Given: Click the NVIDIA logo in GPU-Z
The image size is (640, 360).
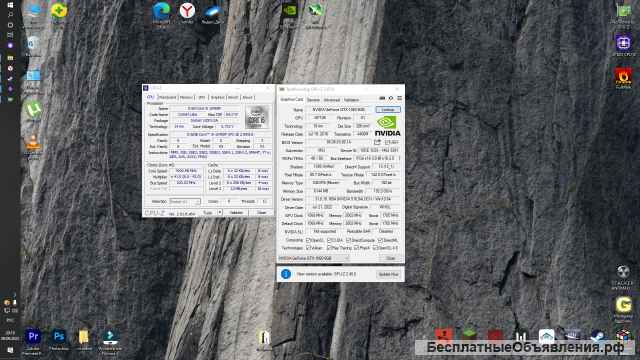Looking at the screenshot, I should point(387,126).
